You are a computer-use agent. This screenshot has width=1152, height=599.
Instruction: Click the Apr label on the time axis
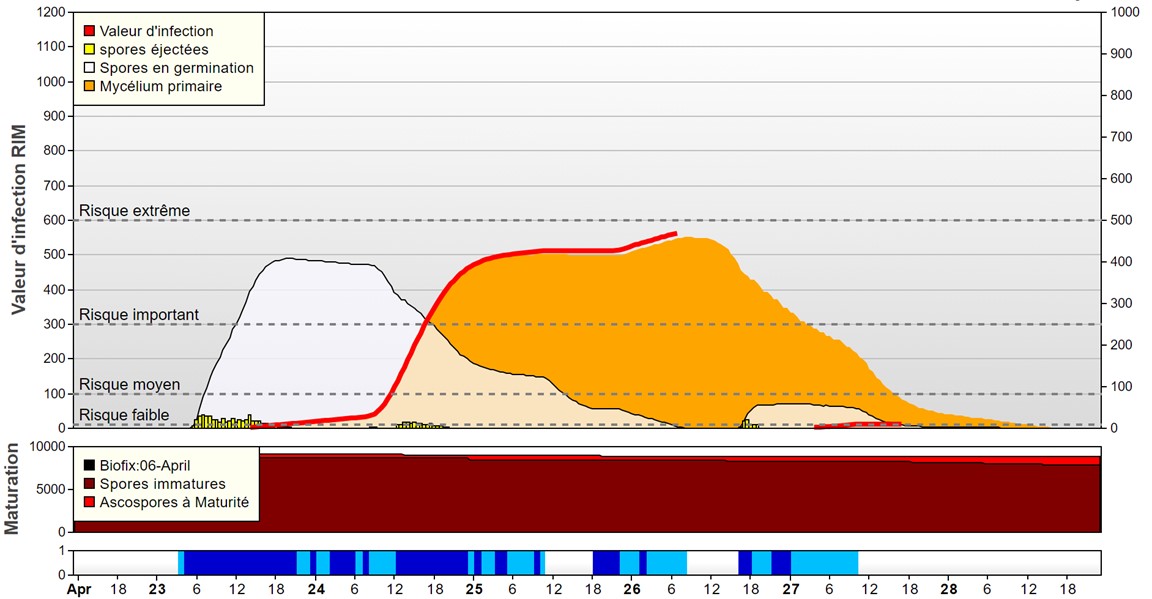[78, 590]
